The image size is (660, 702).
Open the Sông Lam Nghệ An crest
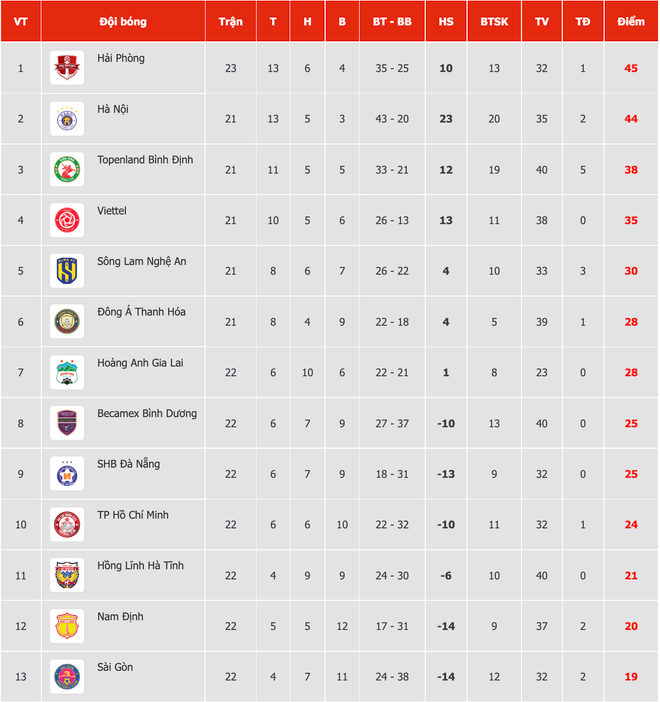[68, 271]
